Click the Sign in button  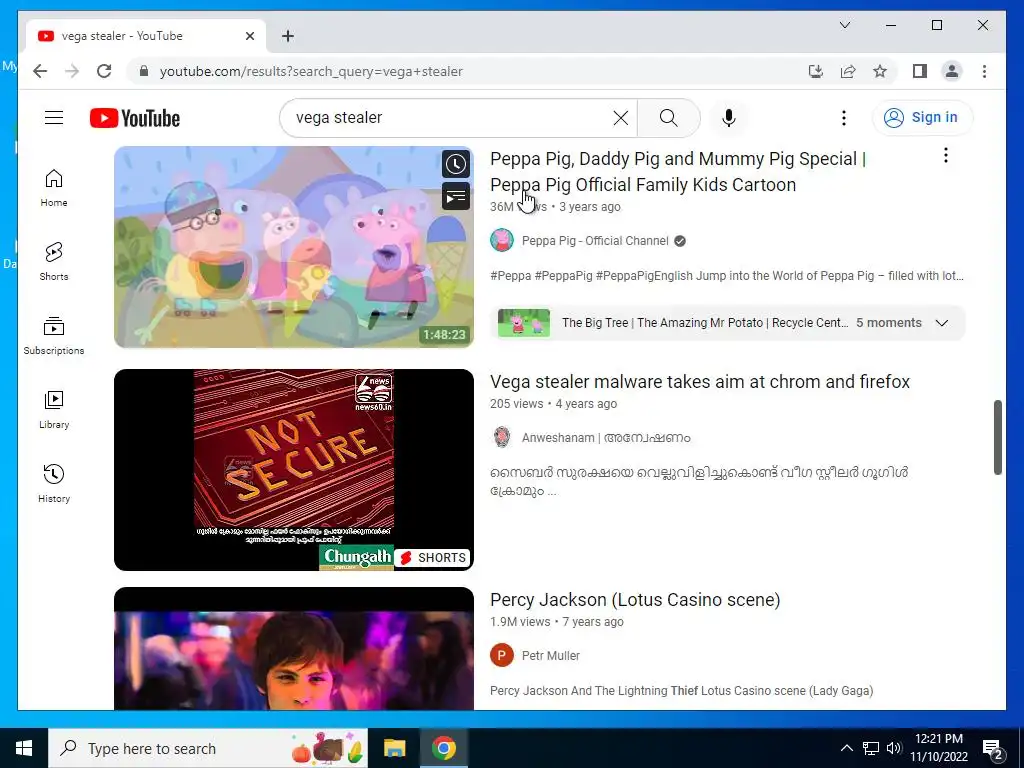922,118
